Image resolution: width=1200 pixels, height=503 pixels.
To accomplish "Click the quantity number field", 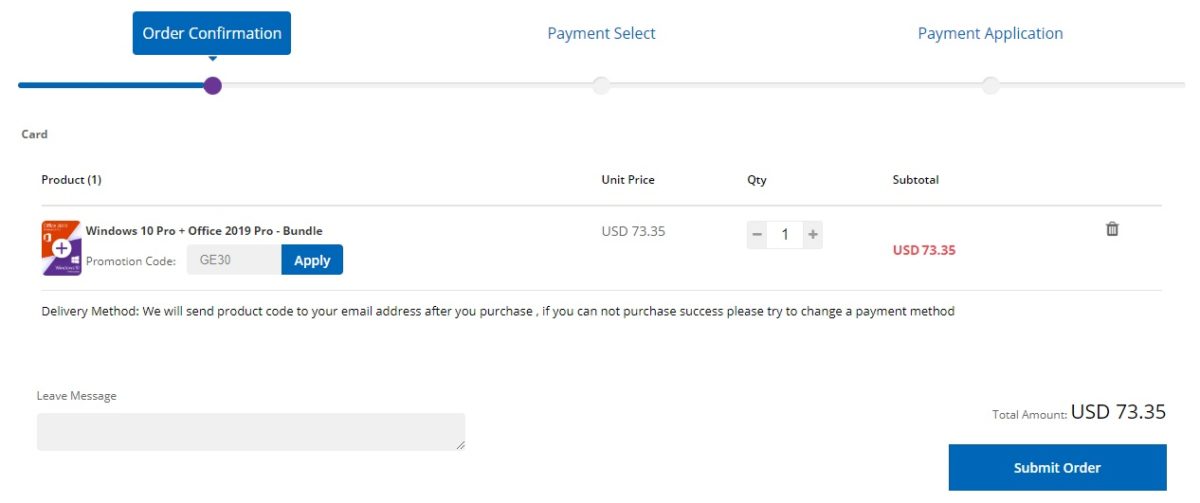I will [785, 234].
